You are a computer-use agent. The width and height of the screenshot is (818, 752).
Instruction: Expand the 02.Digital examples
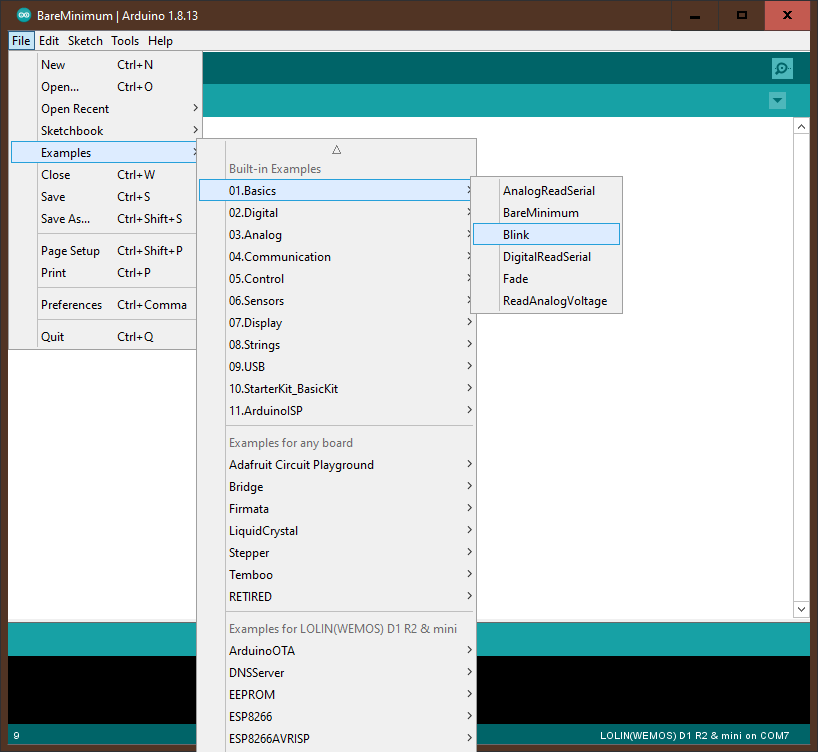[x=336, y=213]
